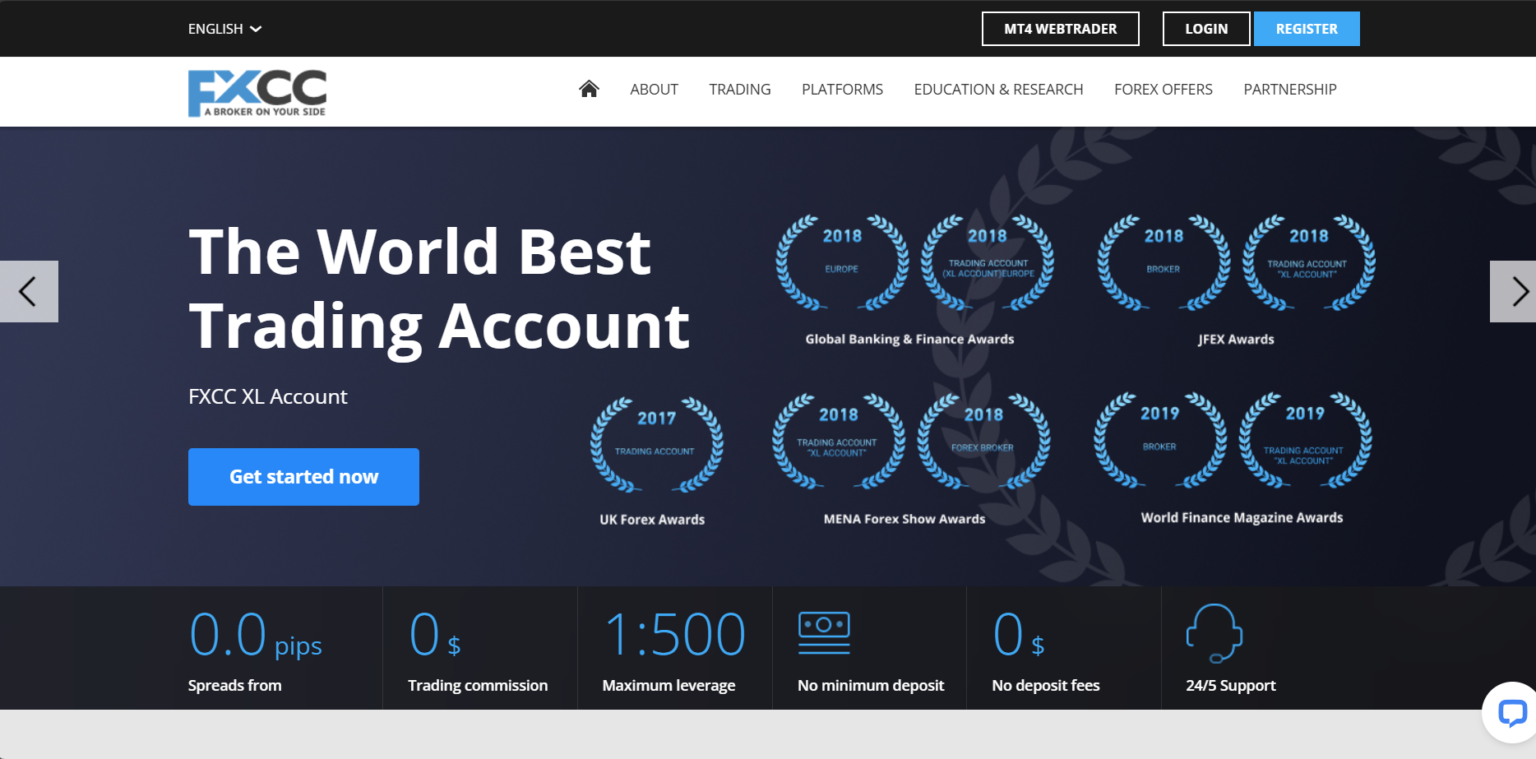Click the 2019 BROKER award wreath
The image size is (1536, 759).
coord(1160,440)
